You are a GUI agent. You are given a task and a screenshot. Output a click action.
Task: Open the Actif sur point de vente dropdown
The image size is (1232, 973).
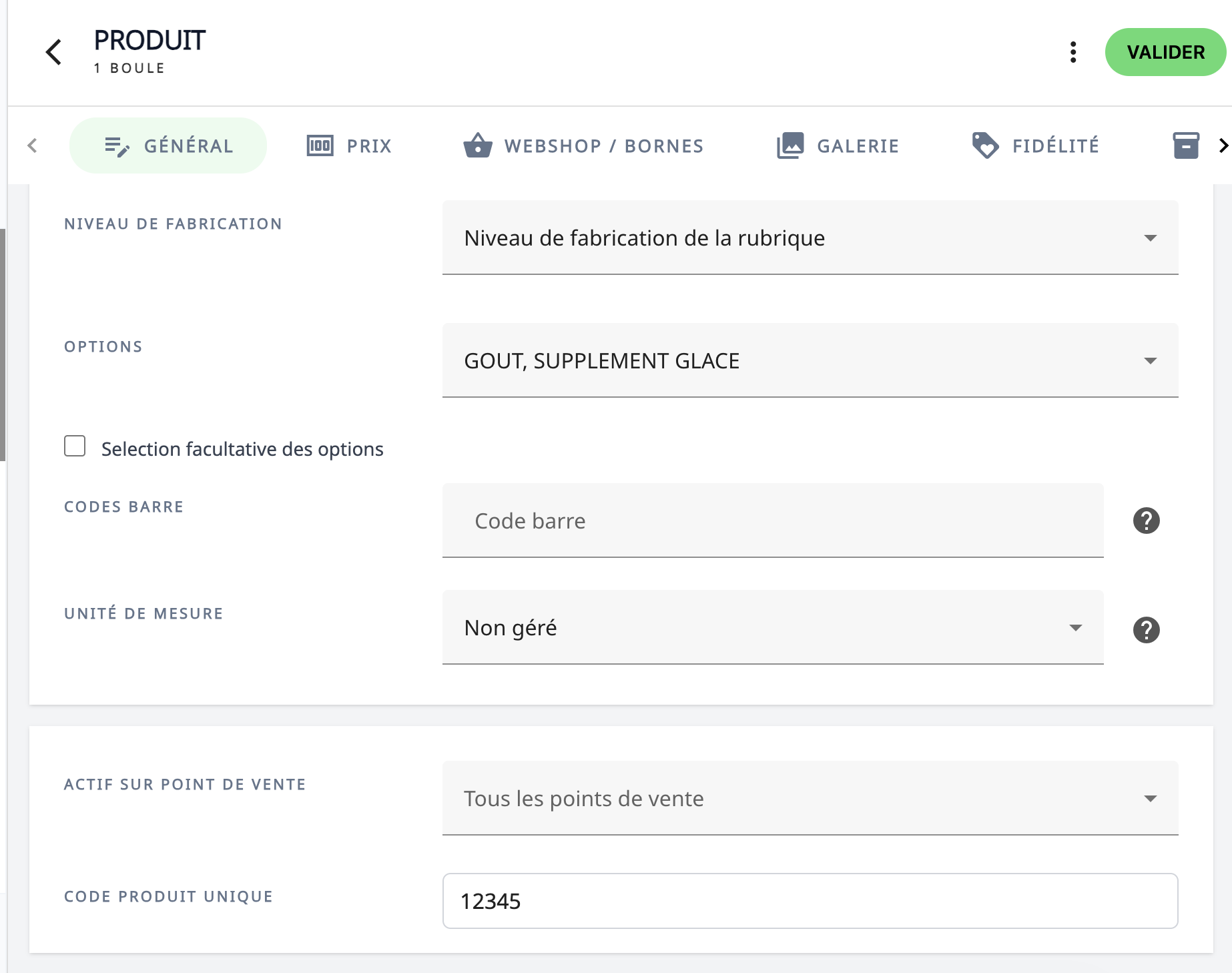[x=810, y=799]
